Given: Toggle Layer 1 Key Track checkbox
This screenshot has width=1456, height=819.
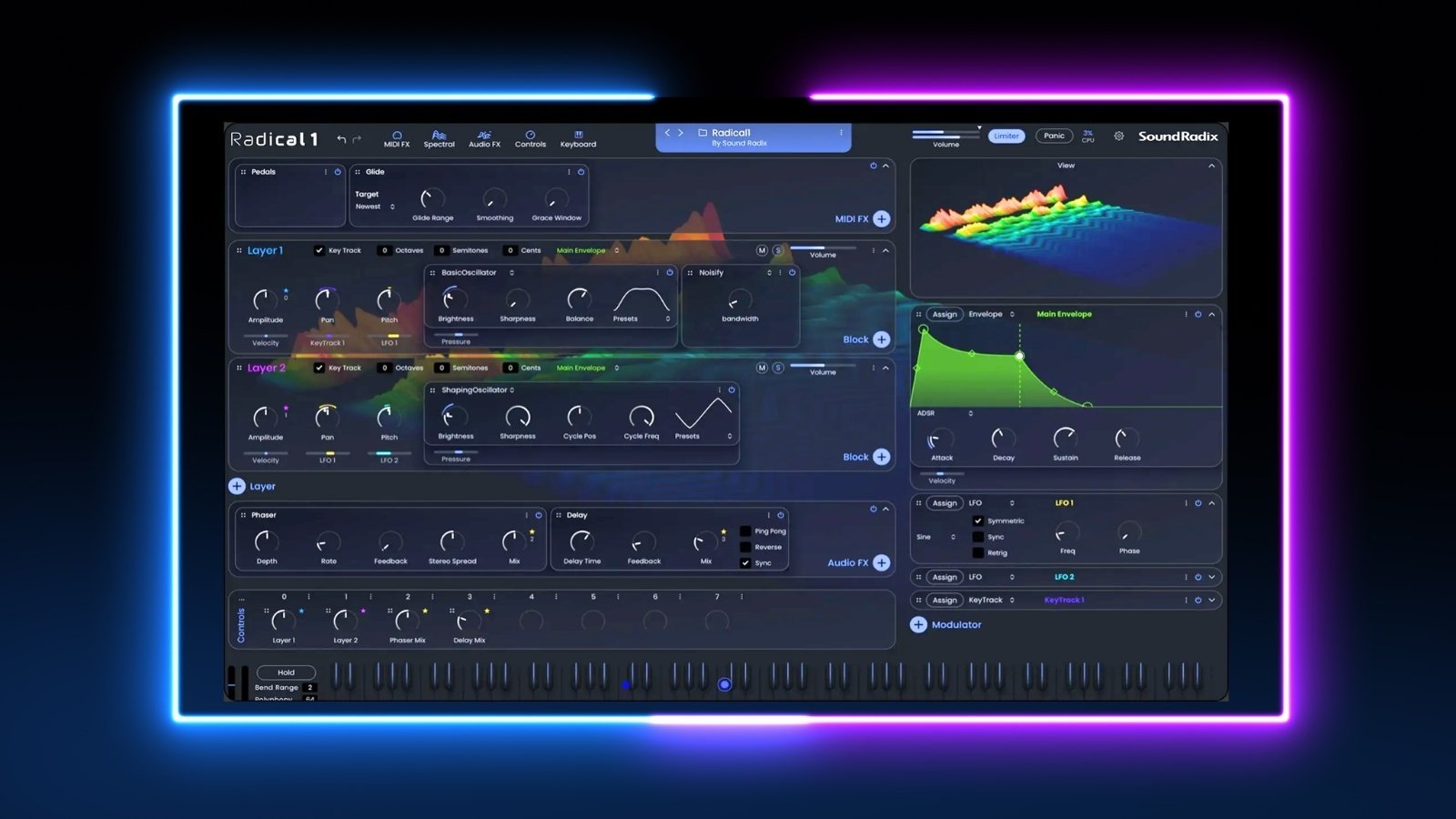Looking at the screenshot, I should pos(318,250).
